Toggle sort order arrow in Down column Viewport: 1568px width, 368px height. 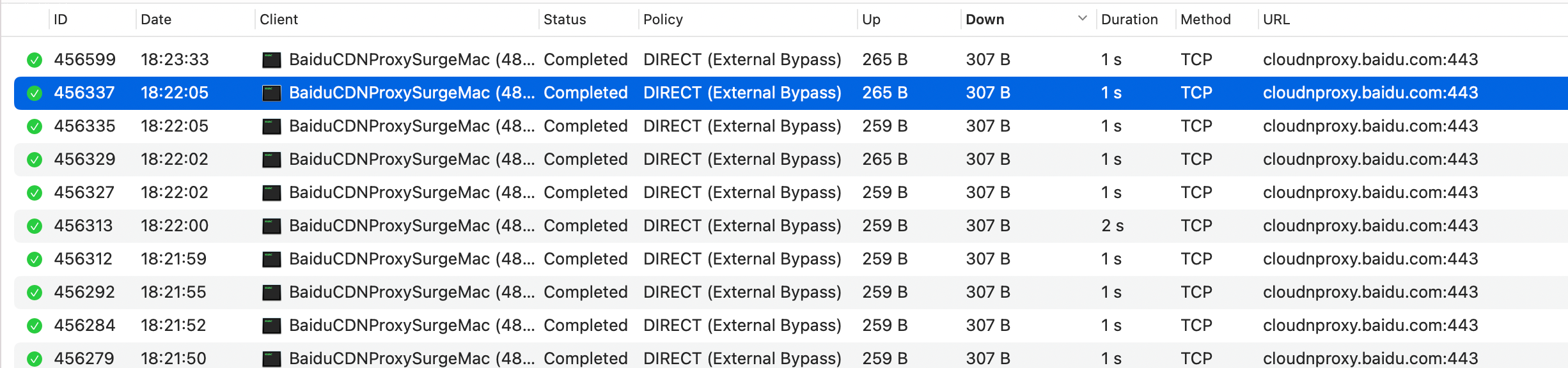coord(1082,19)
